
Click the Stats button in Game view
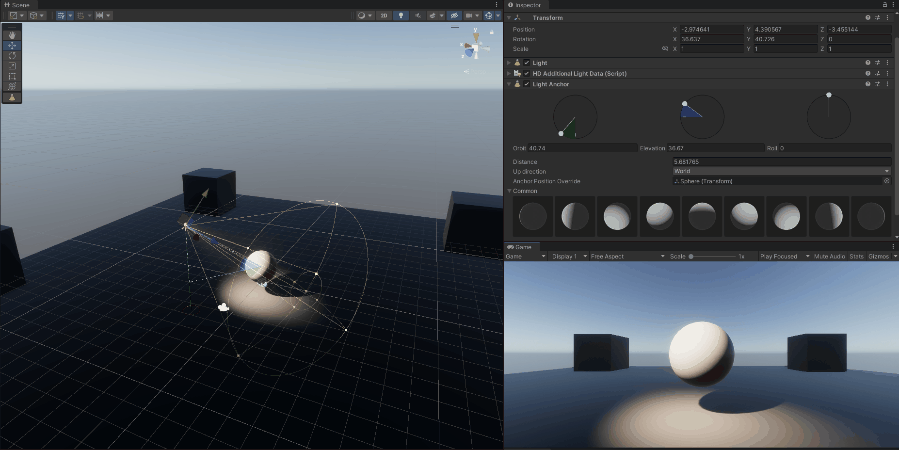856,257
